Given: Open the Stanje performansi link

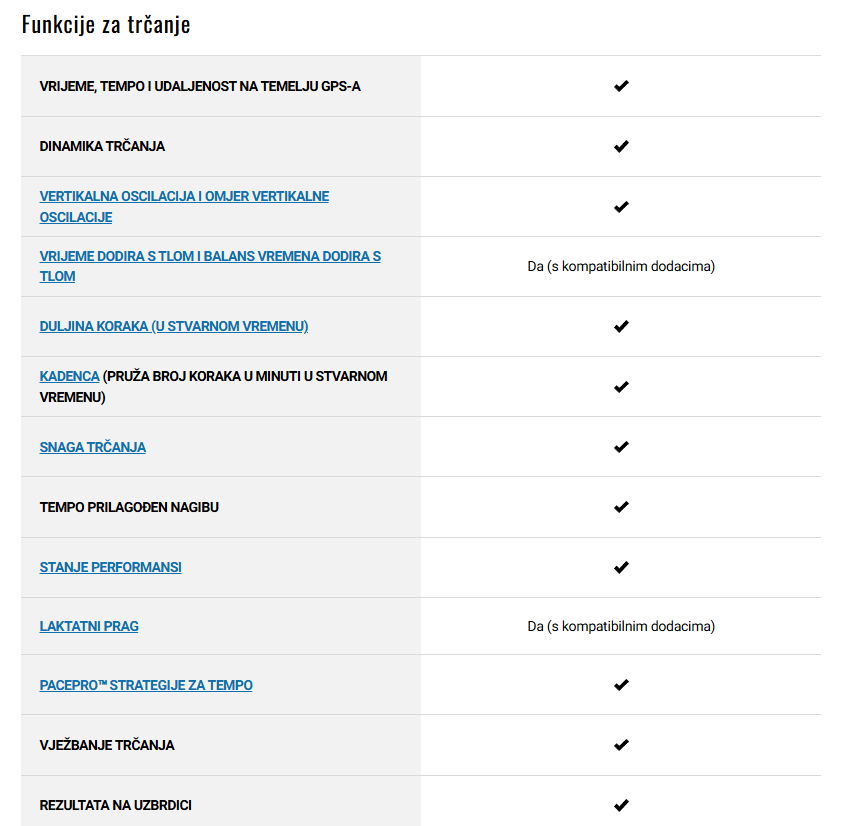Looking at the screenshot, I should coord(110,567).
